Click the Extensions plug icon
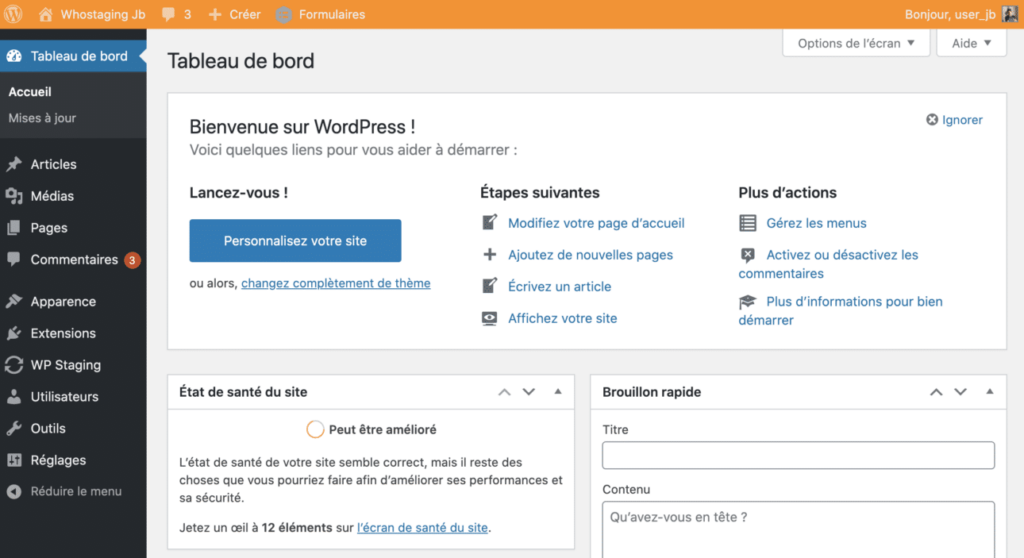Viewport: 1024px width, 558px height. 14,333
